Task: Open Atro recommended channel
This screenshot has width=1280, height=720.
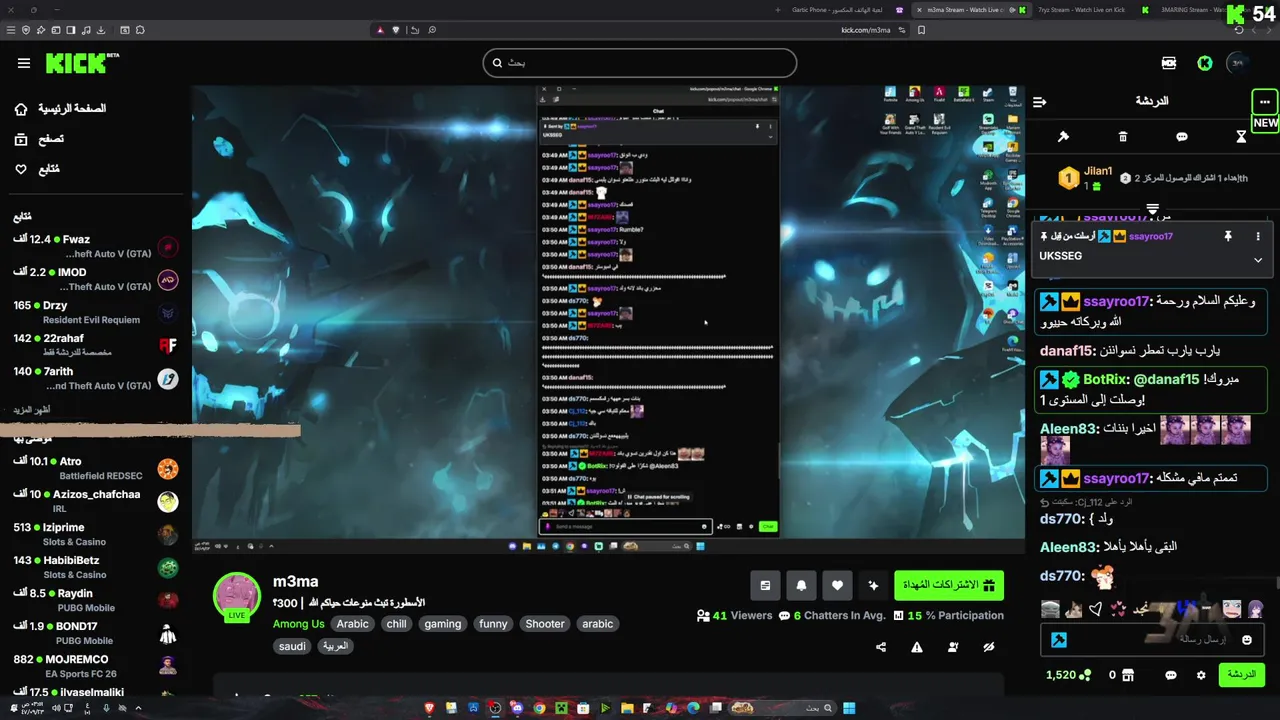Action: [x=95, y=468]
